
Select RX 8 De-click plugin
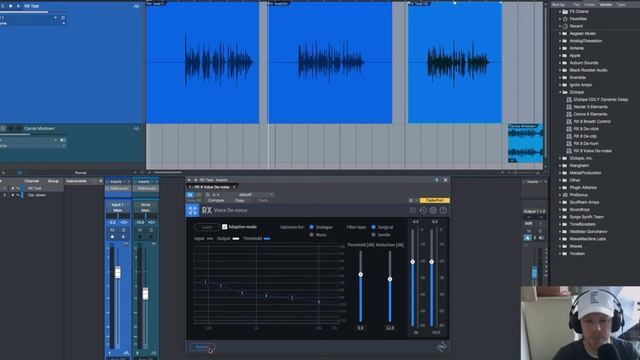(586, 129)
